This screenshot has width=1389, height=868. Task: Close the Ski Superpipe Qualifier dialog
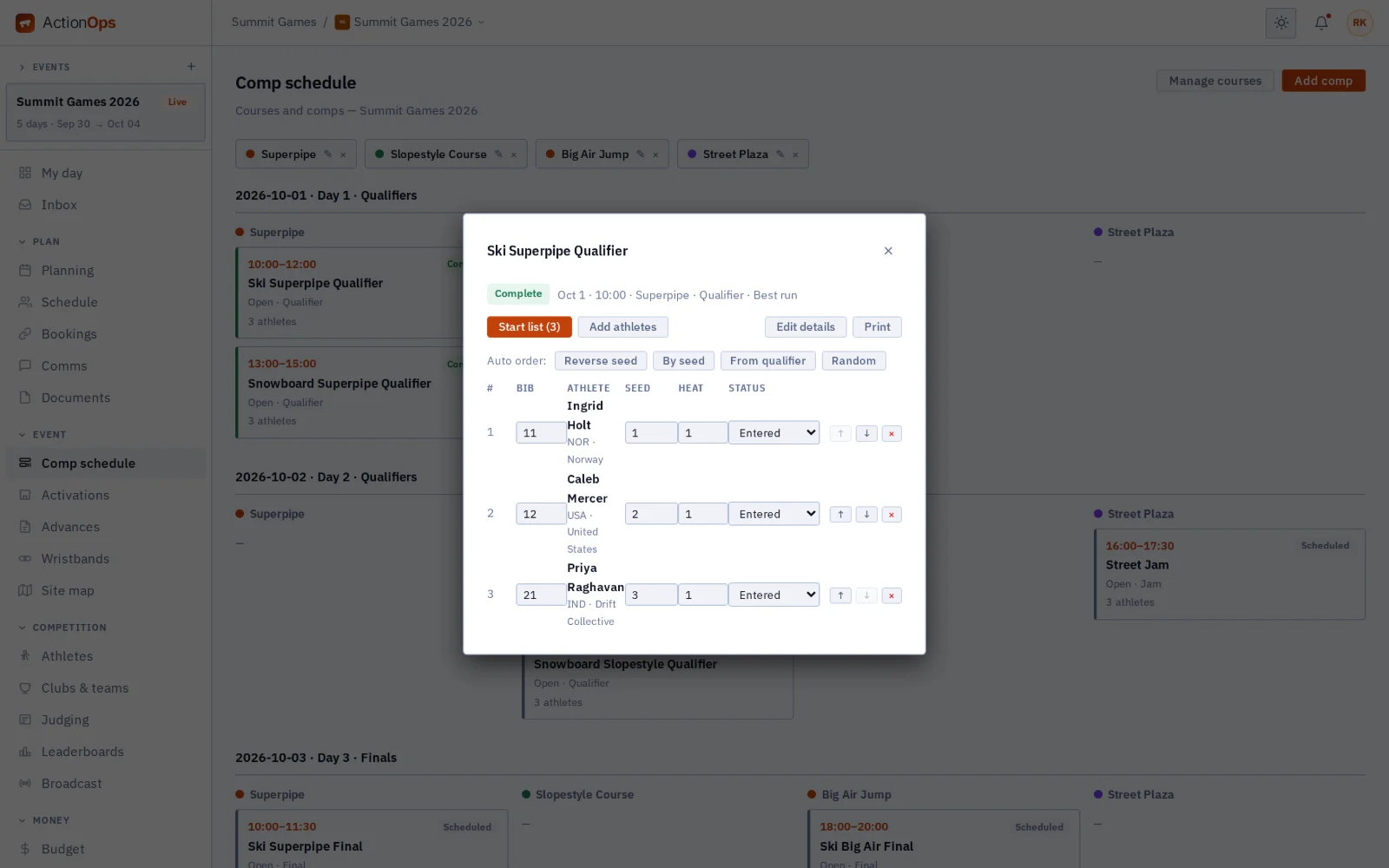pos(888,251)
